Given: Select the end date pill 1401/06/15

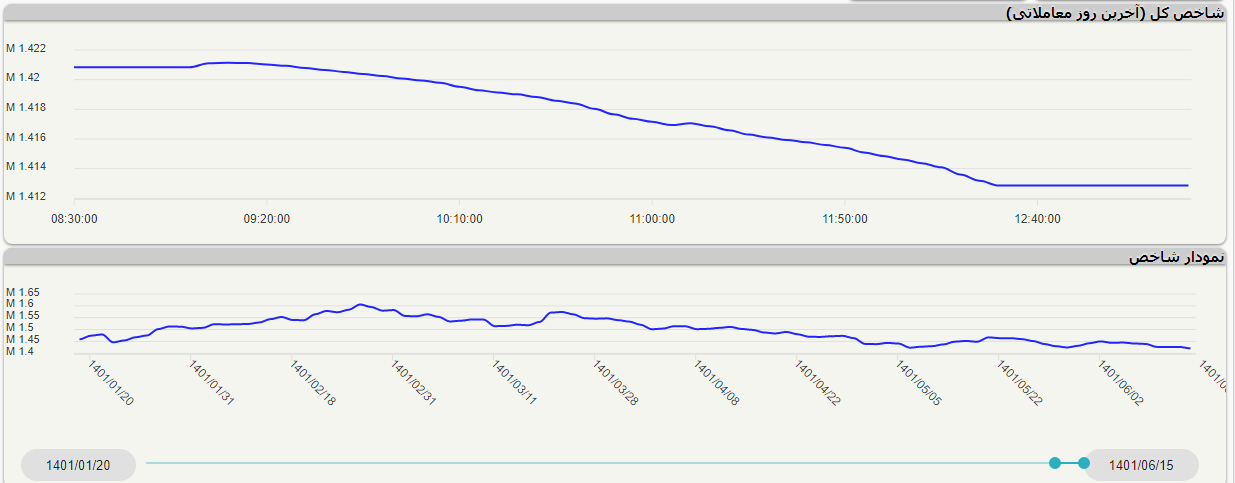Looking at the screenshot, I should coord(1141,465).
